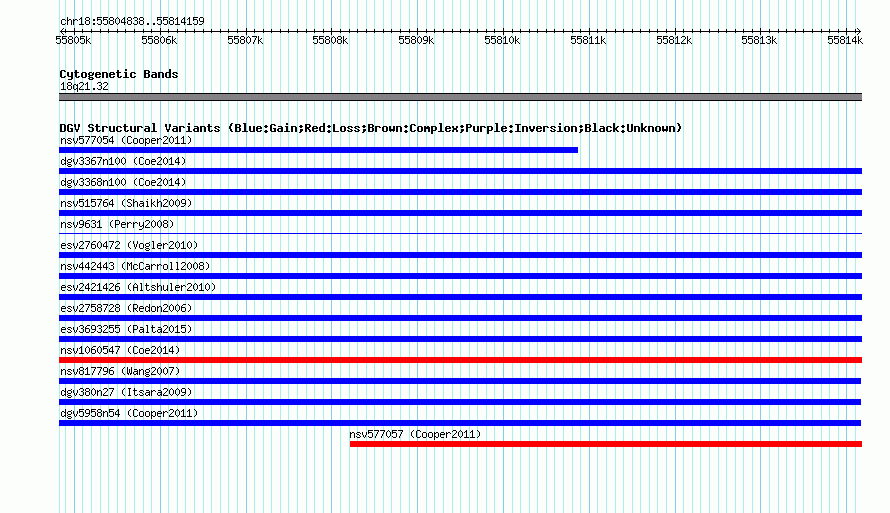This screenshot has height=513, width=890.
Task: Click the dgv3368n100 blue gain bar
Action: pos(460,192)
